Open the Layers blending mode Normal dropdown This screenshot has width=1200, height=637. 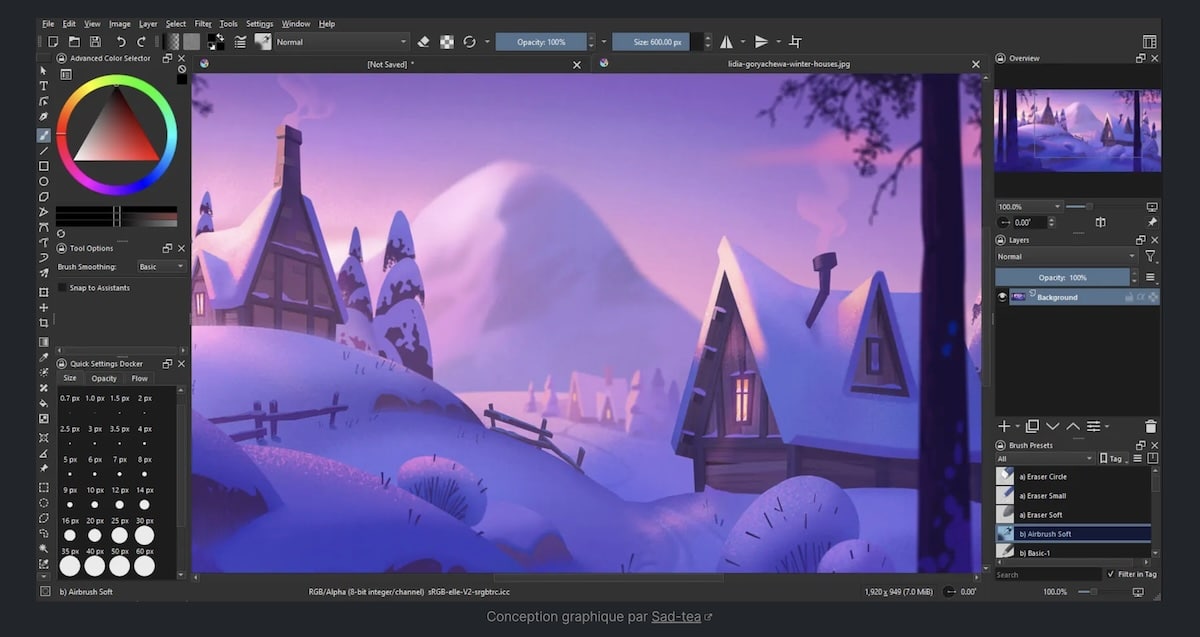1067,257
